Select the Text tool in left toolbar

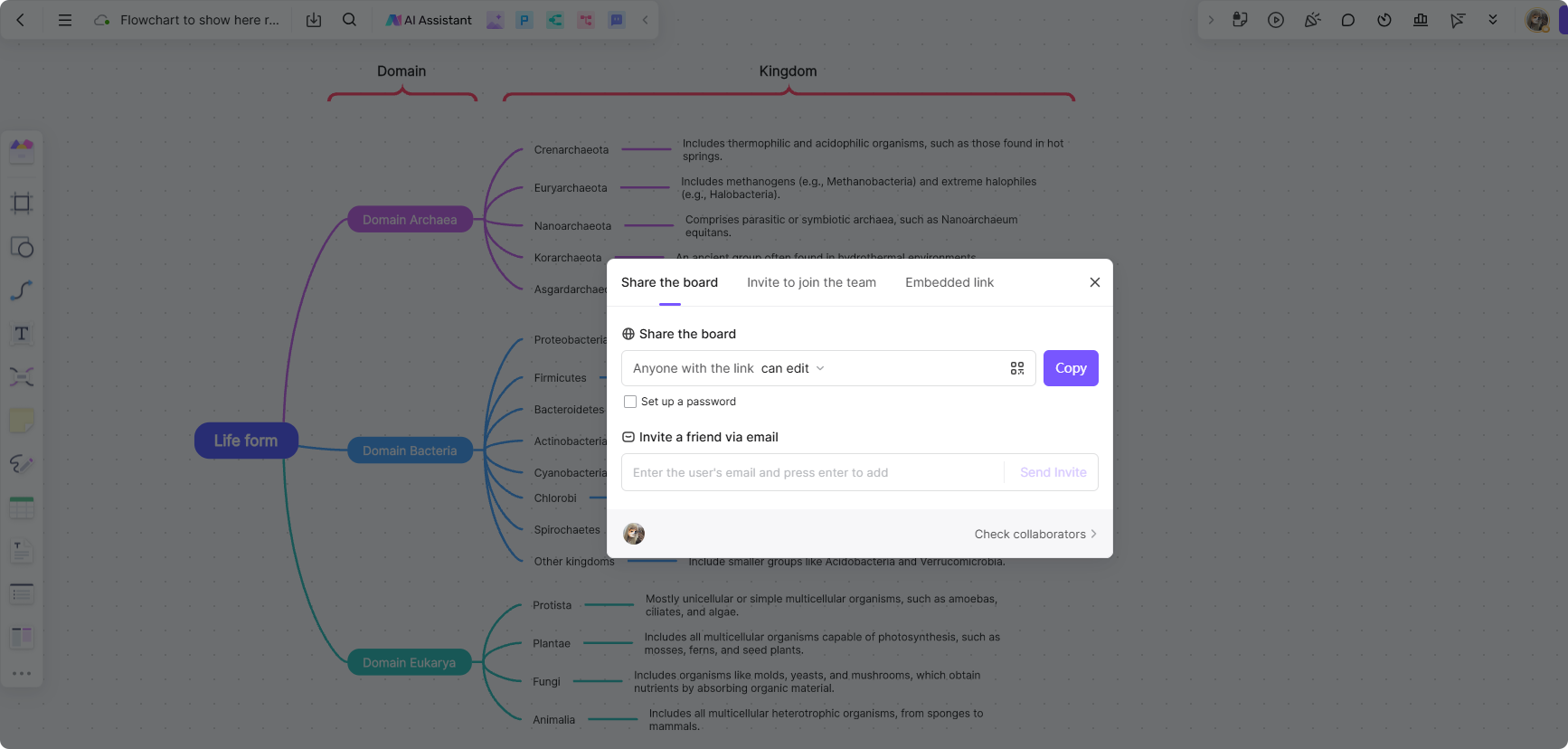tap(22, 334)
